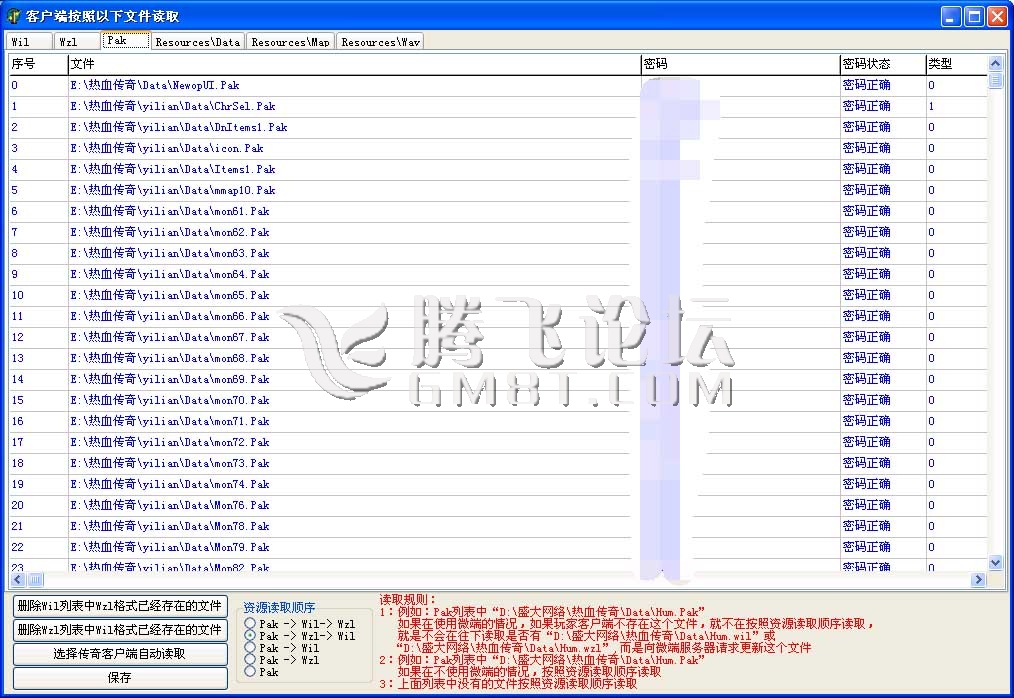Close the window with the red X
Screen dimensions: 1014x698
pos(997,17)
